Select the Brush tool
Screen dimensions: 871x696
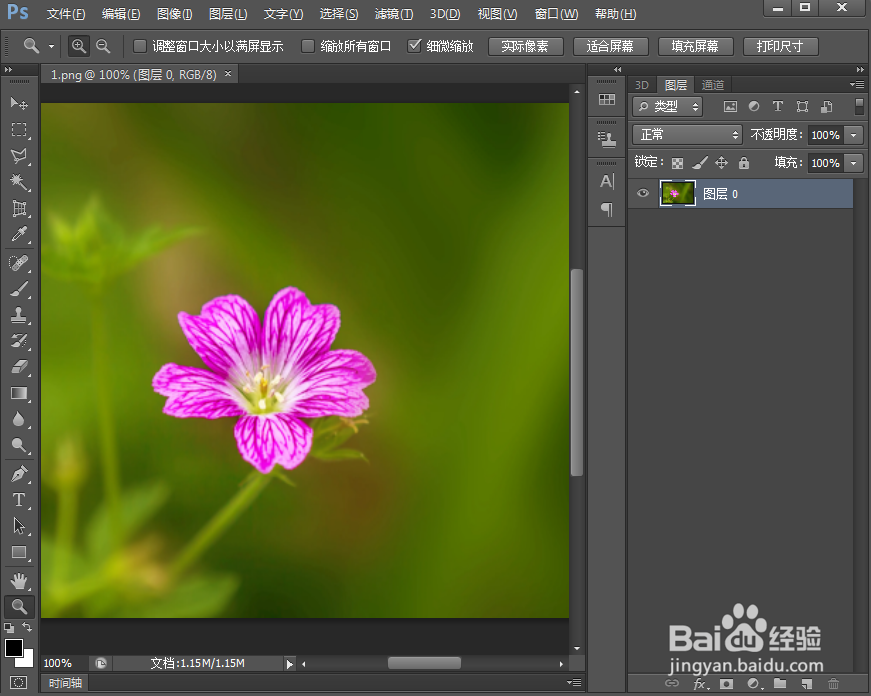[x=19, y=289]
